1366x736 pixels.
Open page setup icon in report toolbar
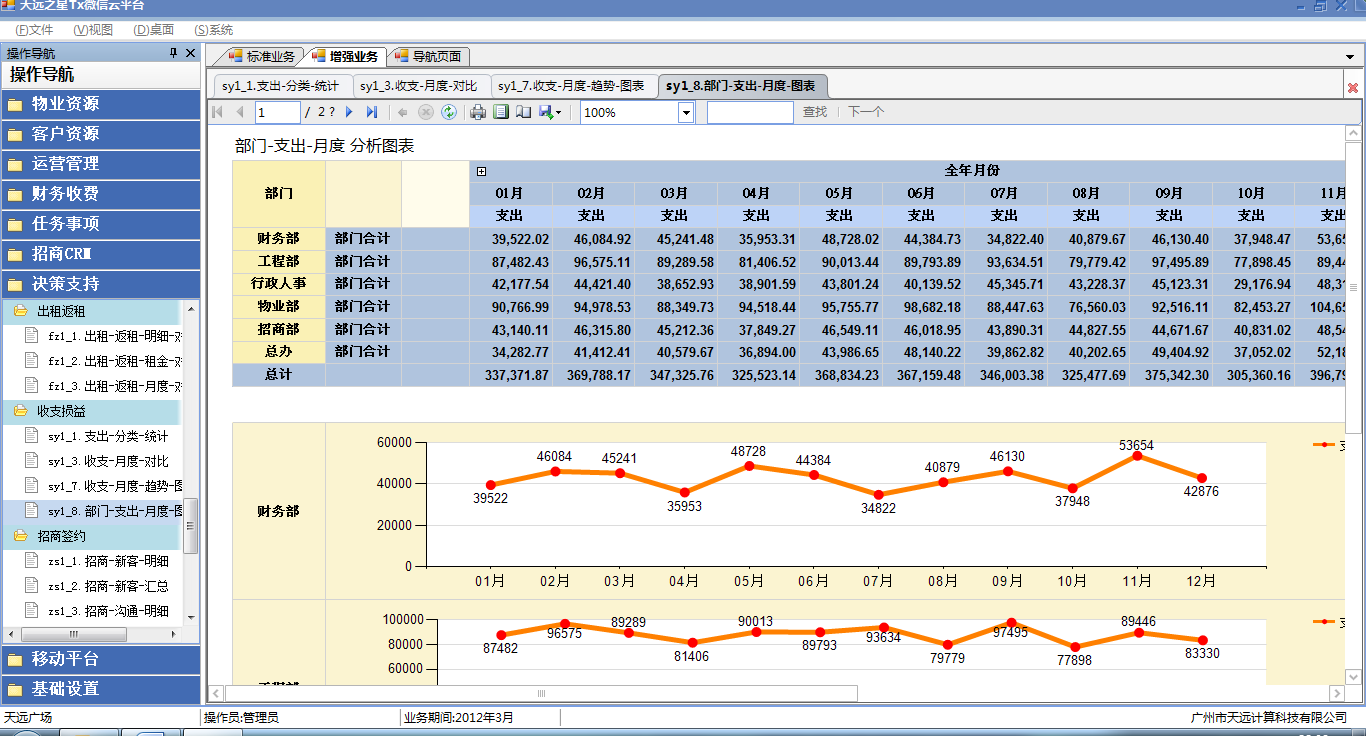coord(523,112)
